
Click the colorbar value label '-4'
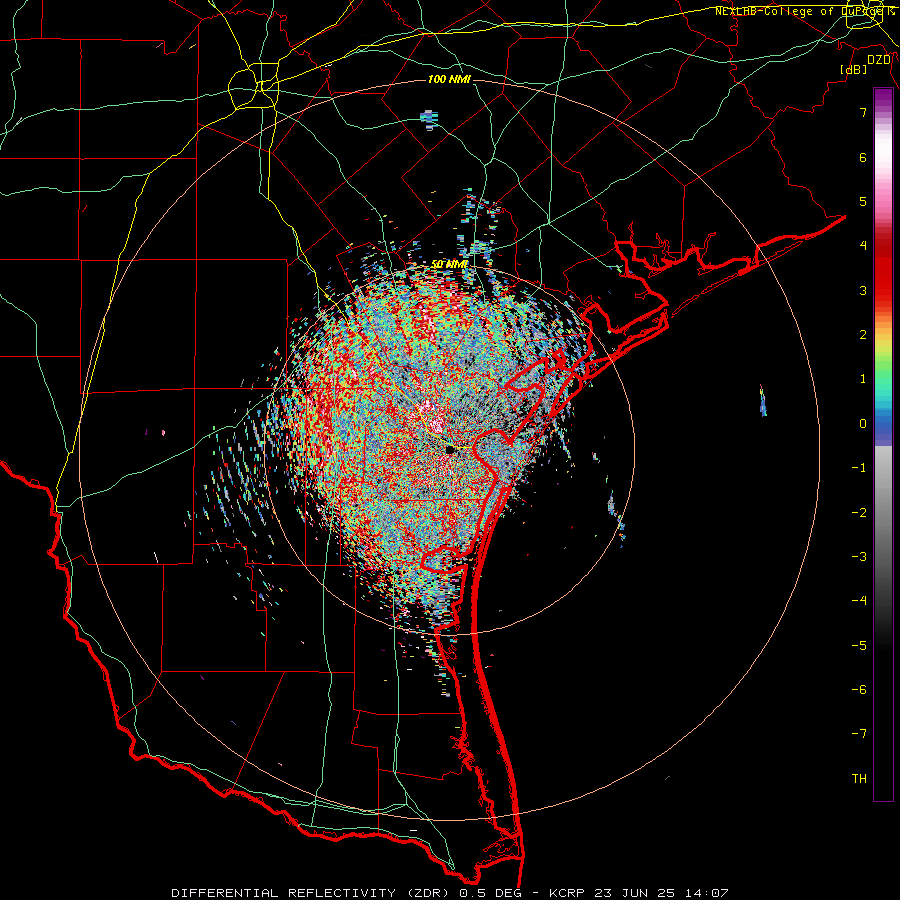(859, 600)
